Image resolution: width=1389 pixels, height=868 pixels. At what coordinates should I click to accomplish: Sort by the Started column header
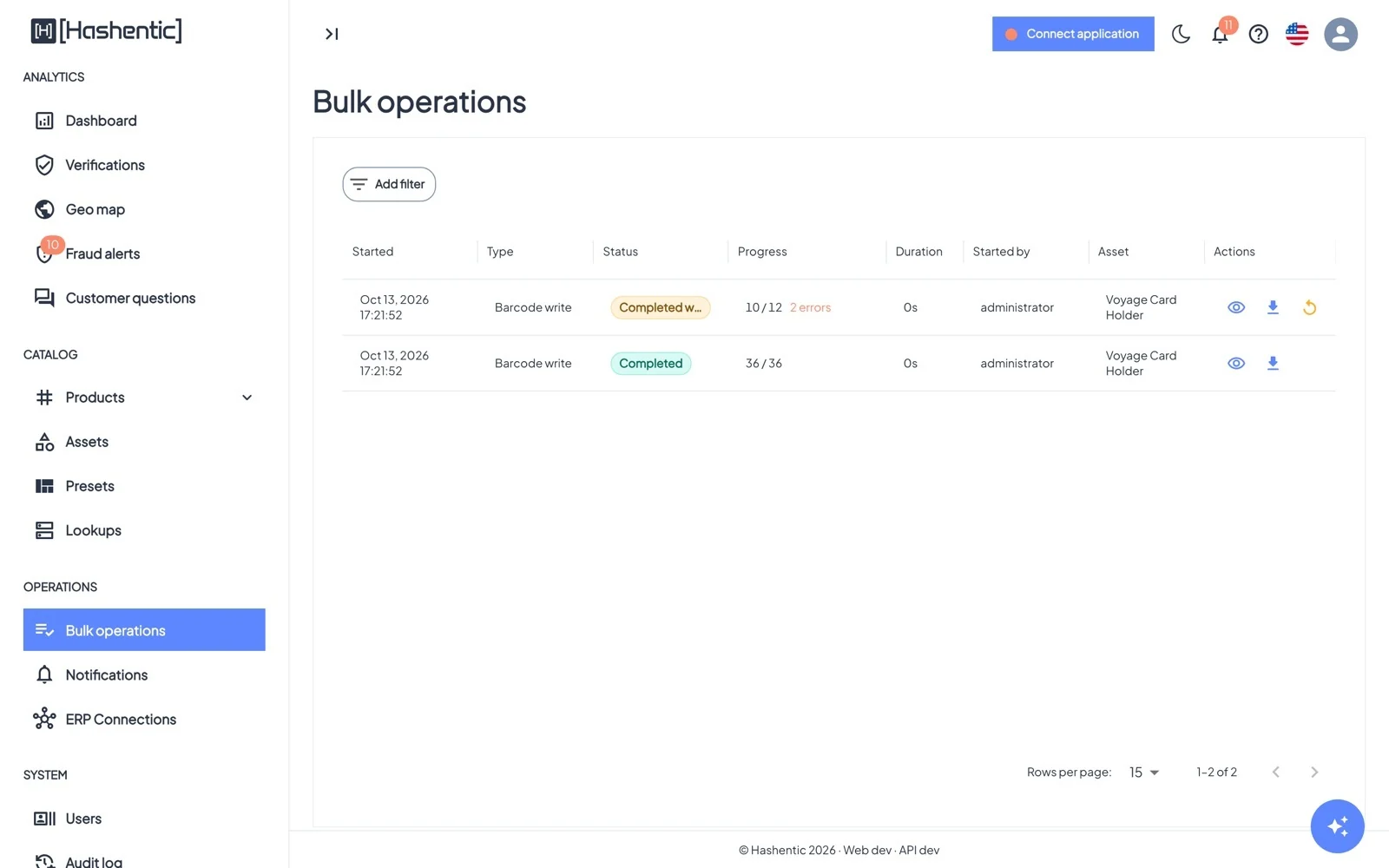pos(372,252)
